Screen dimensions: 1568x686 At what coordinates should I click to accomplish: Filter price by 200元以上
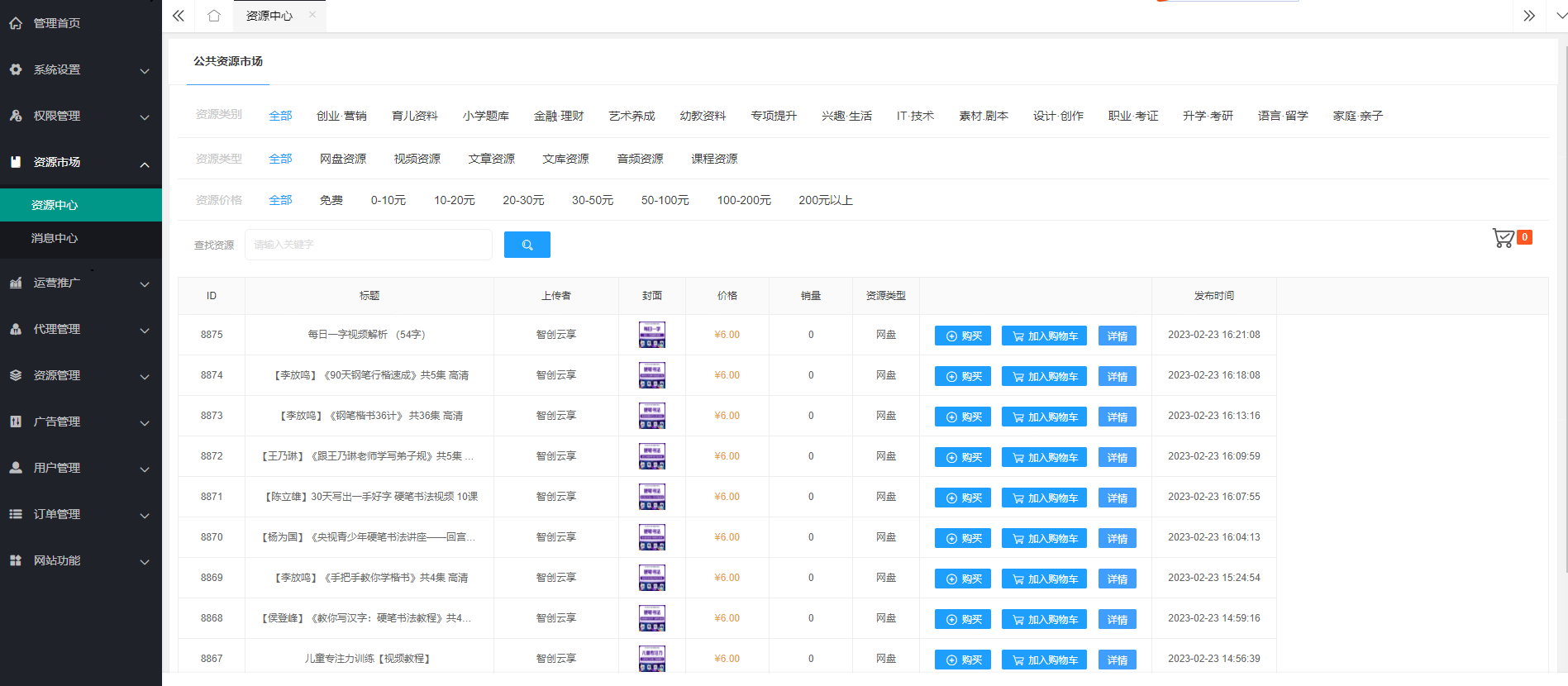[826, 200]
